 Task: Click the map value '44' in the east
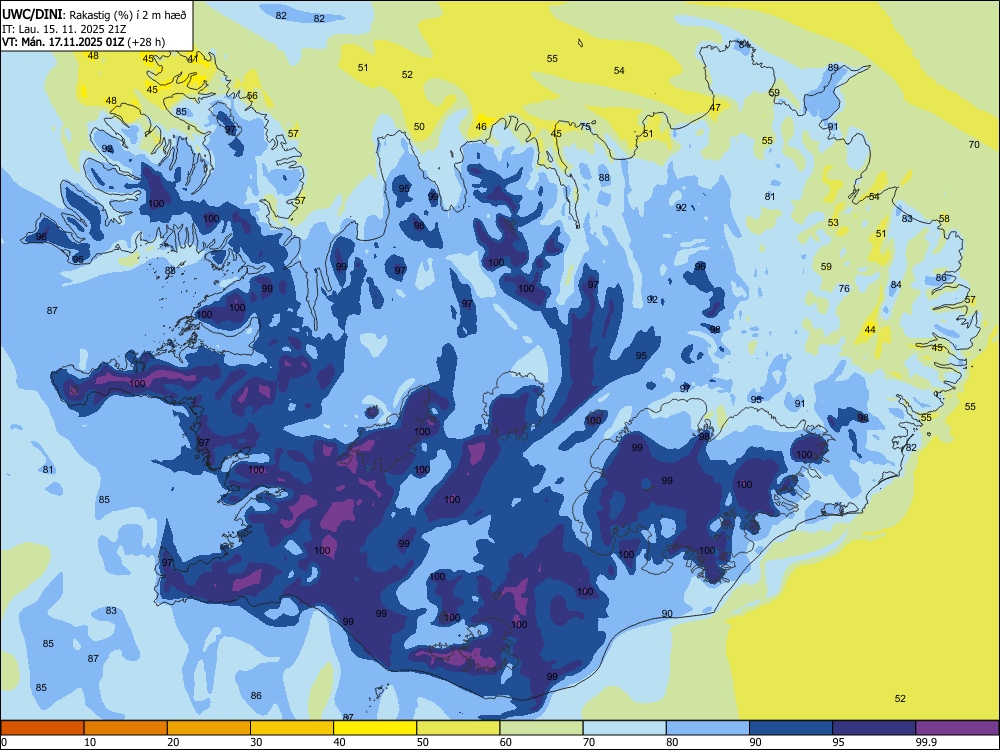click(870, 330)
